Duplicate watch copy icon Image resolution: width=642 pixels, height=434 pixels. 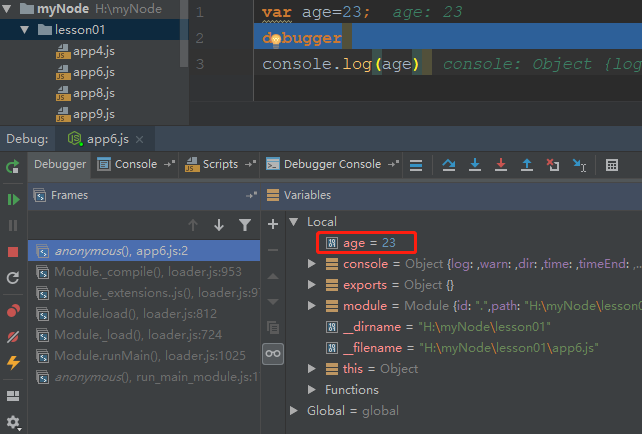(273, 328)
